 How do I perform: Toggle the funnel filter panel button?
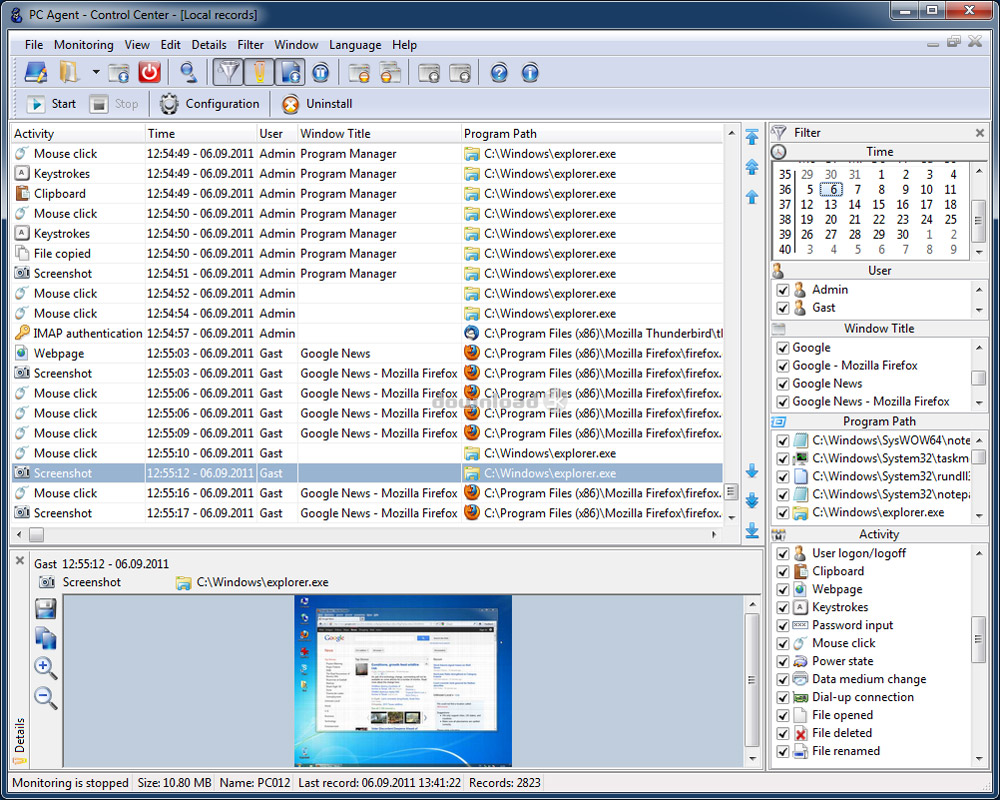coord(228,72)
